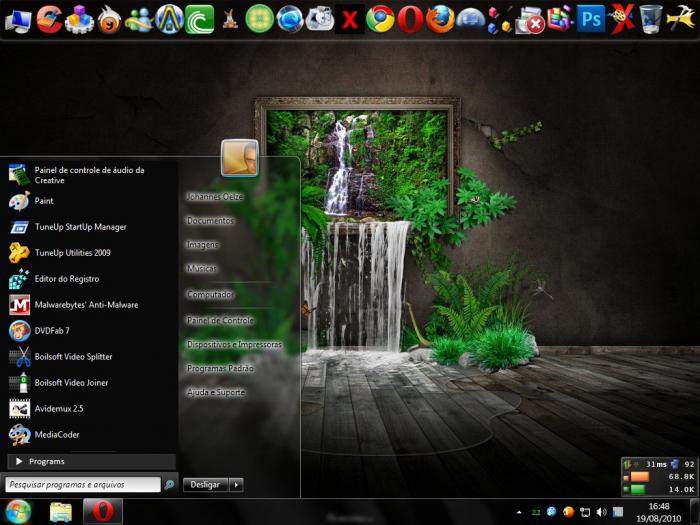Launch Boilsoft Video Joiner
700x525 pixels.
pyautogui.click(x=89, y=383)
